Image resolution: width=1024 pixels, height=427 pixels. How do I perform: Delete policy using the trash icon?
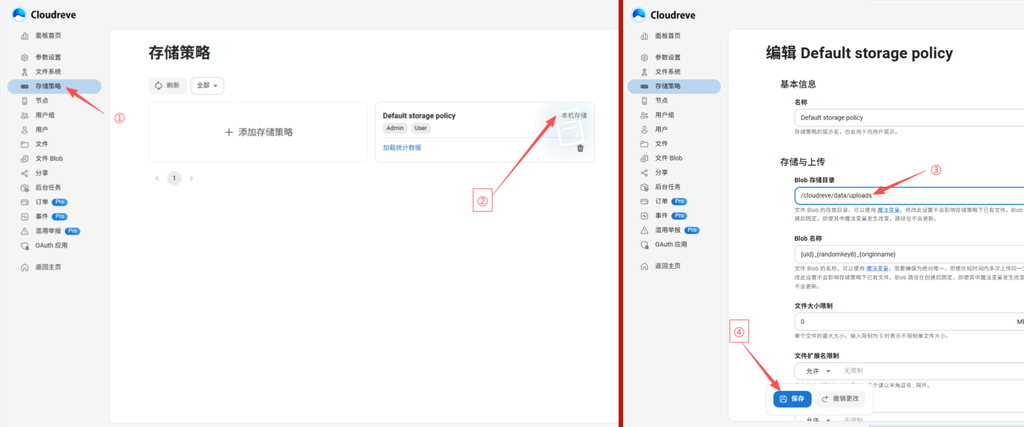[x=581, y=148]
